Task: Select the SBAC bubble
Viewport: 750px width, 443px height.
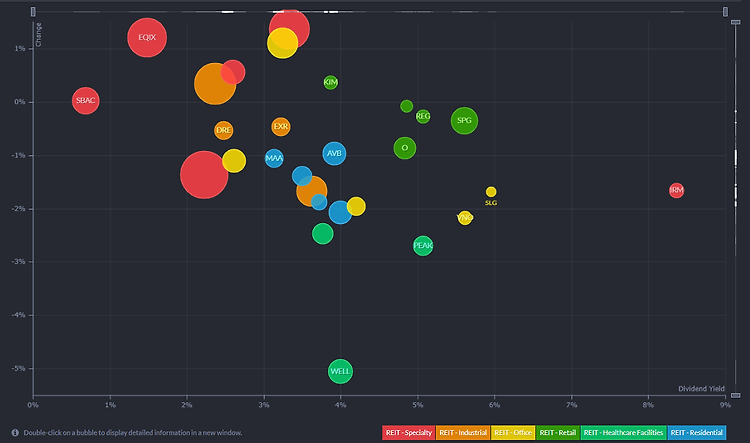Action: coord(86,100)
